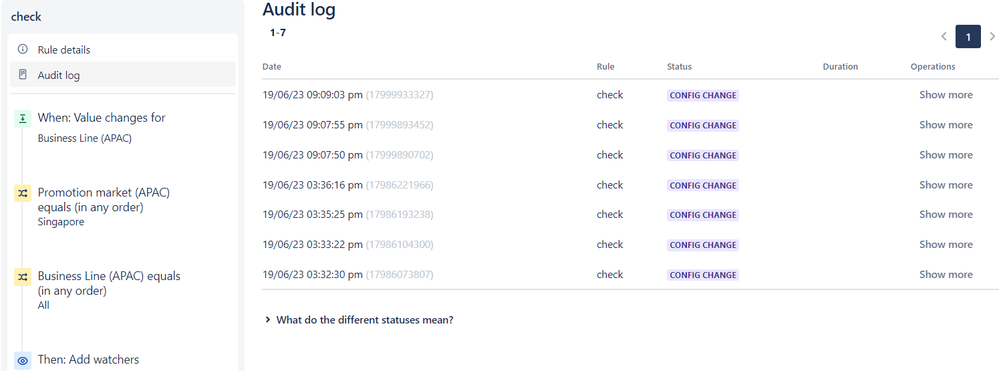Show more for the 03:32:30 pm entry
This screenshot has width=999, height=371.
945,275
